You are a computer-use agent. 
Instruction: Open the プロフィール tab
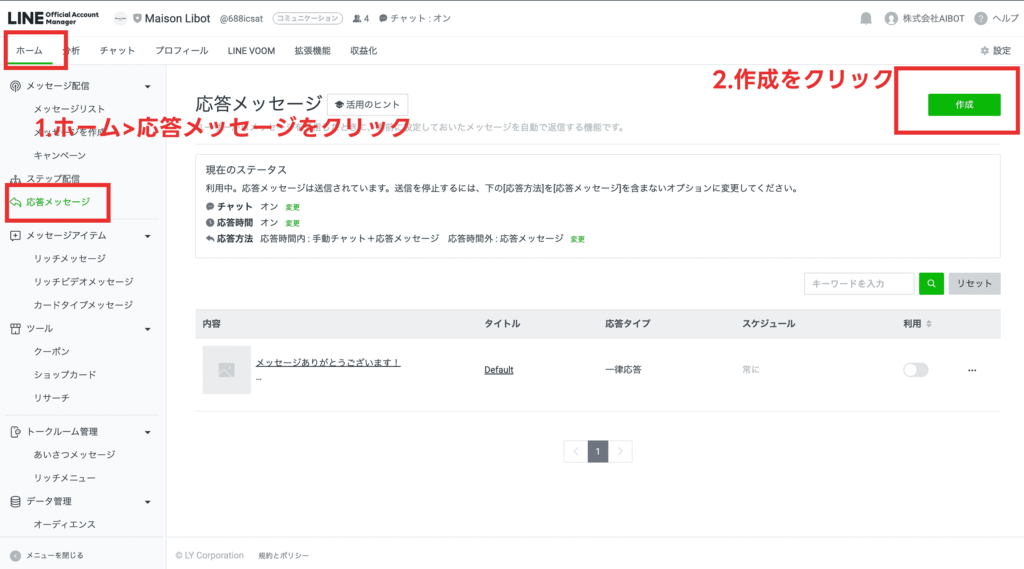tap(181, 50)
